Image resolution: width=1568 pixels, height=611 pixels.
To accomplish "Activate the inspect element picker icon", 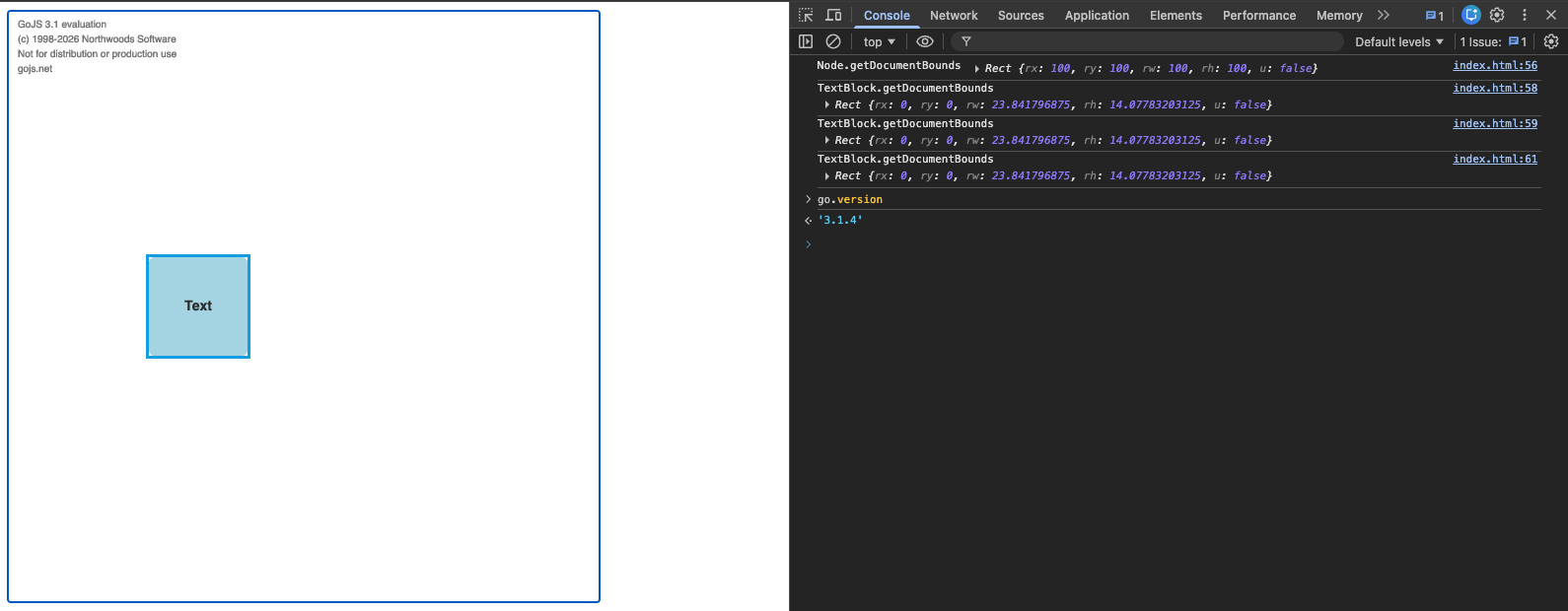I will [x=806, y=15].
